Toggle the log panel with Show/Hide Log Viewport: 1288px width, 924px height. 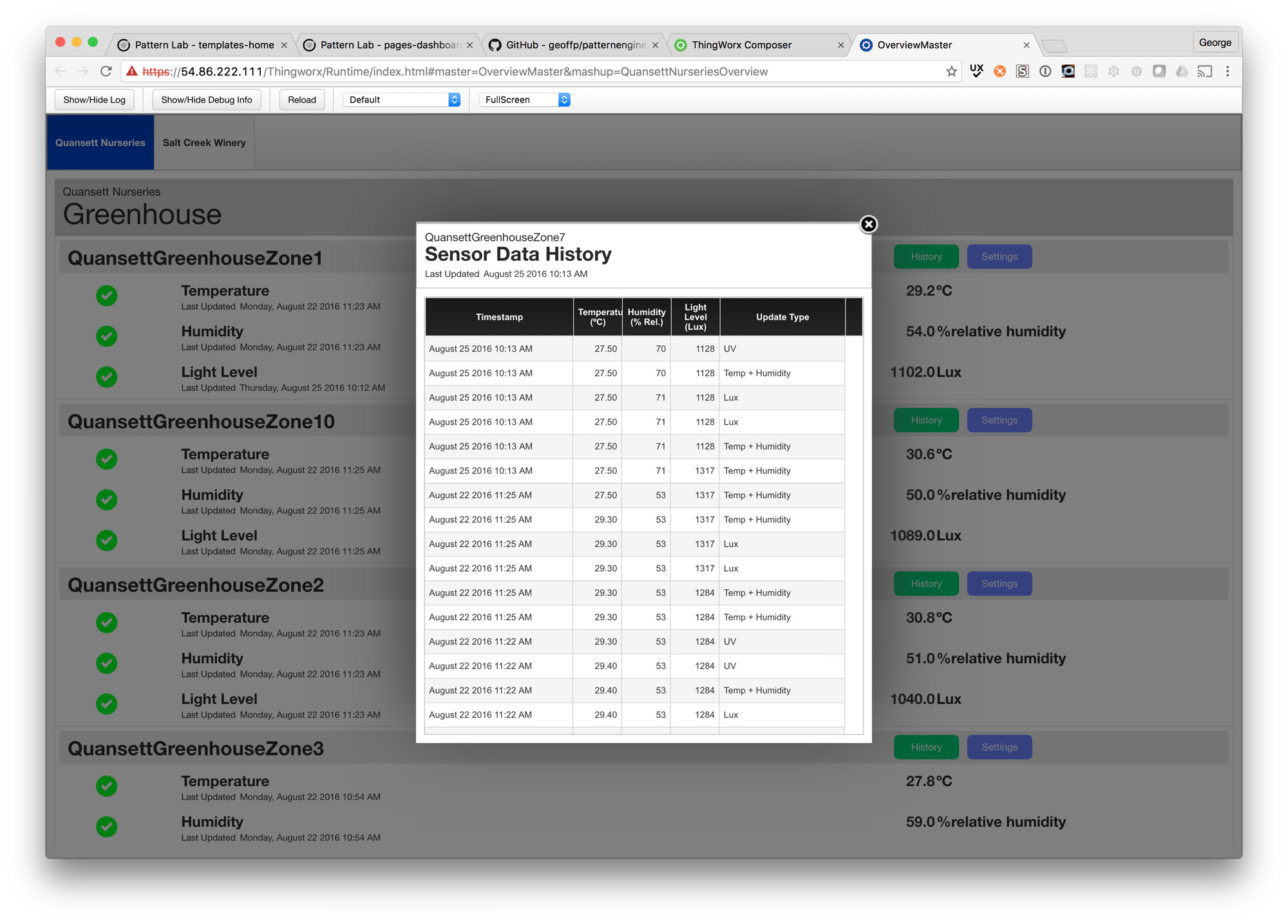(94, 99)
